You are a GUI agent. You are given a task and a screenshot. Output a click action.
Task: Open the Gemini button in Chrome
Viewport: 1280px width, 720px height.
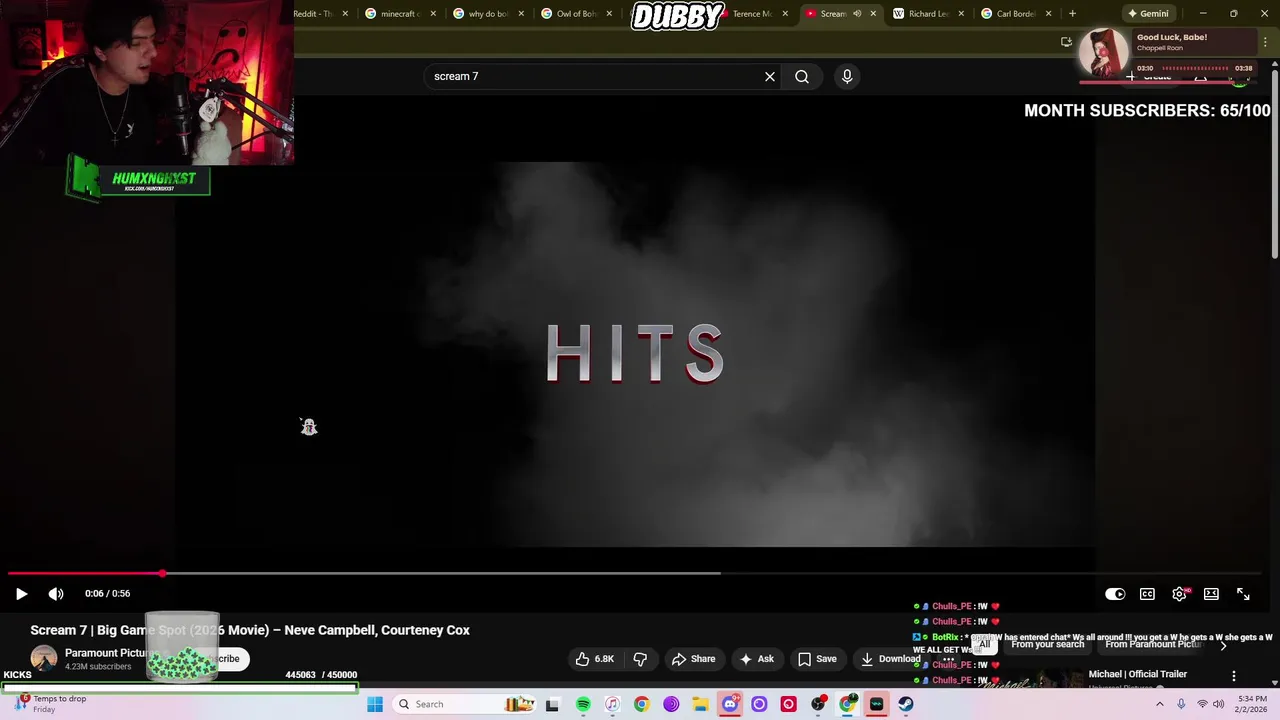(1147, 14)
